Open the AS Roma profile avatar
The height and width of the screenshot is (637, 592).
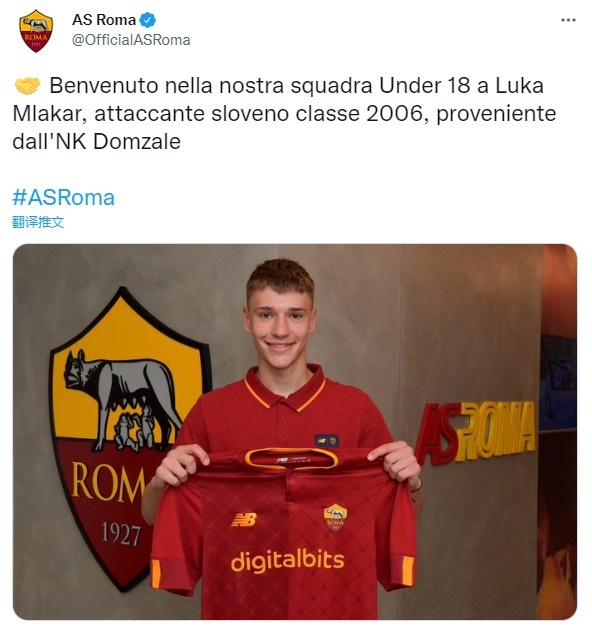pos(36,31)
